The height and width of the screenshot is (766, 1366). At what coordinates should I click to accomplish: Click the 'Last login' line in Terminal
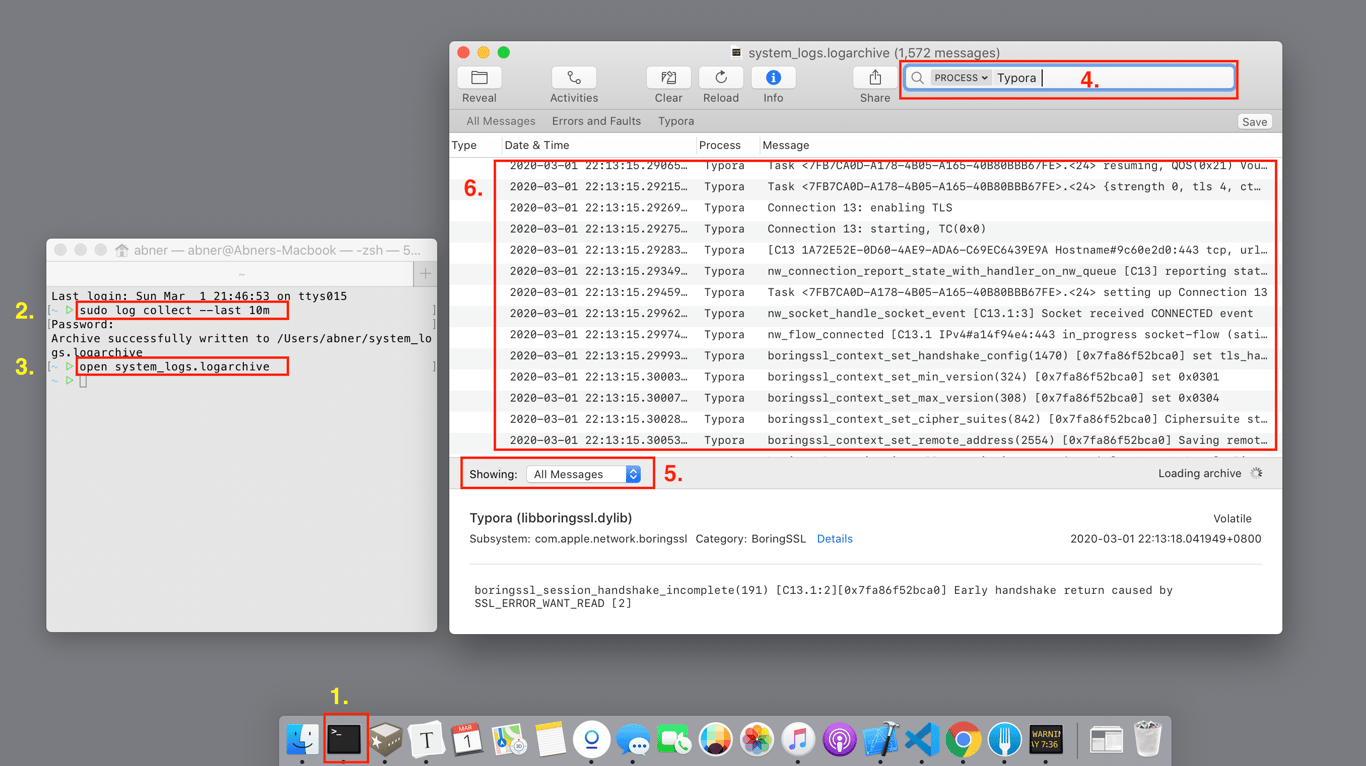point(199,296)
